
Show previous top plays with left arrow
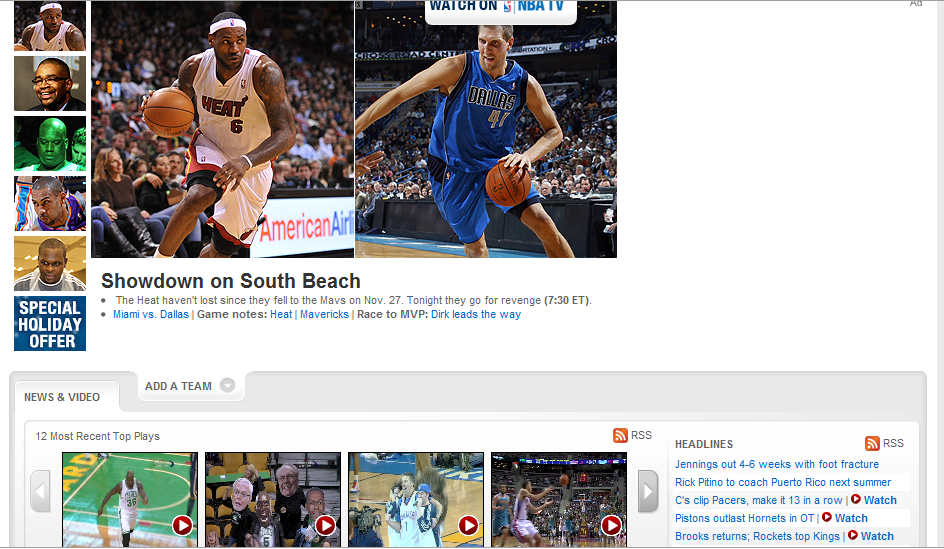point(40,491)
